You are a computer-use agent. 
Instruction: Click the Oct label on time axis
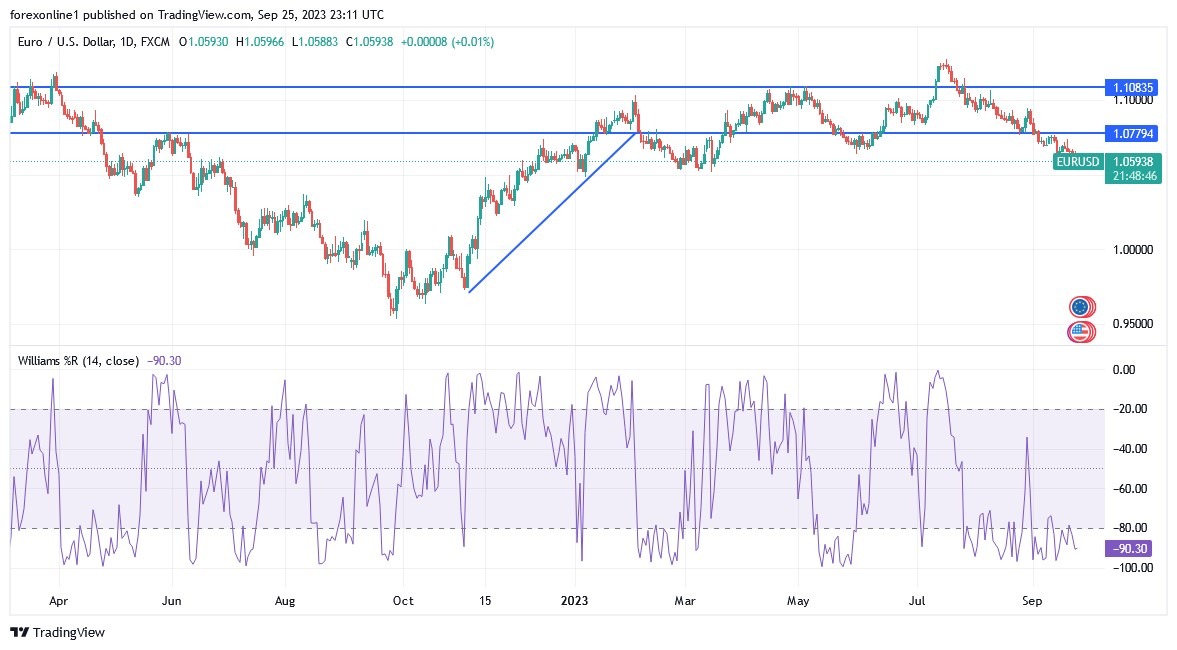click(403, 601)
